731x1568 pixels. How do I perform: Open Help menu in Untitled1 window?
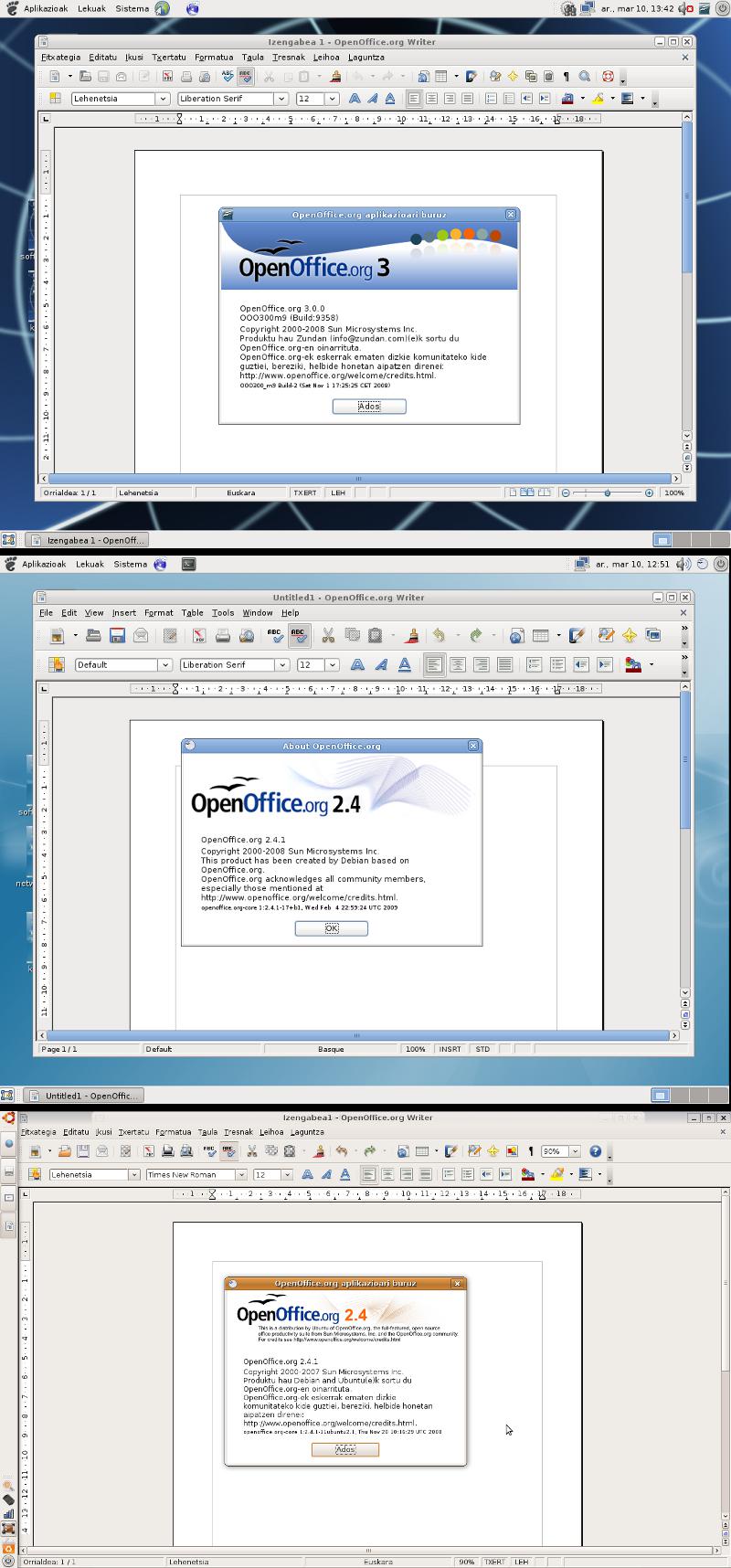tap(290, 612)
